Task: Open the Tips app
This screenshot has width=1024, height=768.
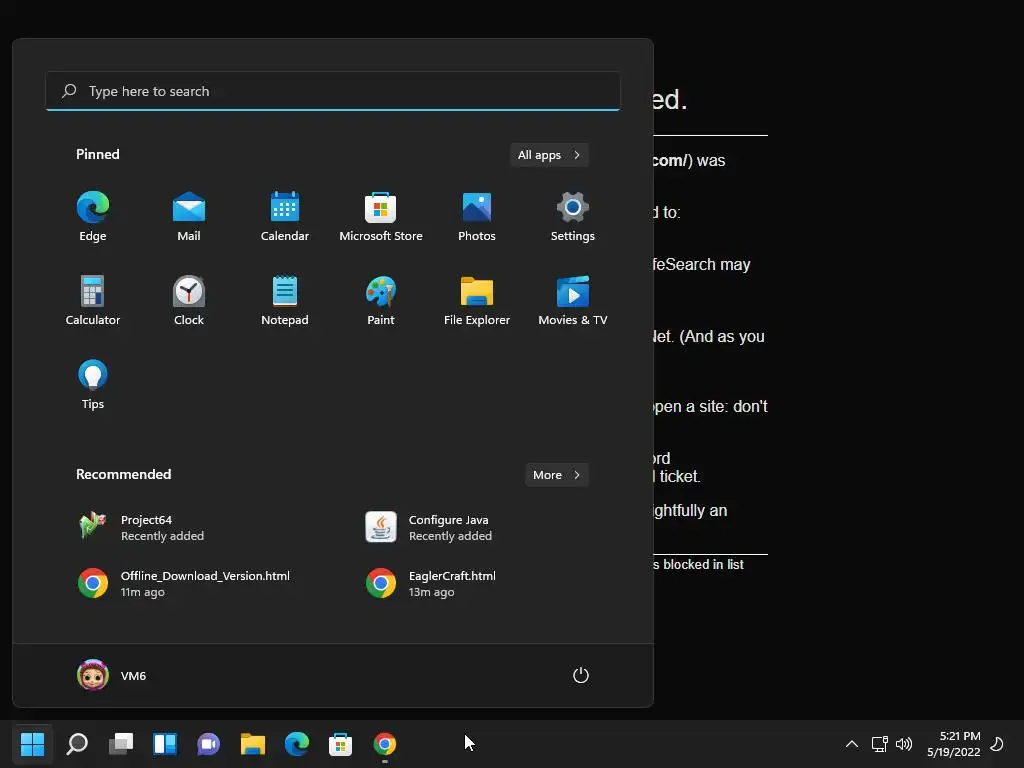Action: [x=93, y=385]
